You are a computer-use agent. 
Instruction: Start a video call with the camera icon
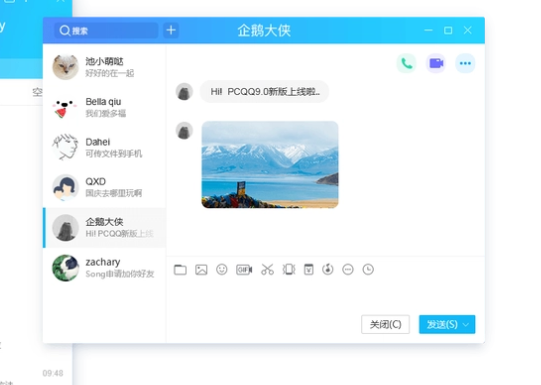(436, 63)
